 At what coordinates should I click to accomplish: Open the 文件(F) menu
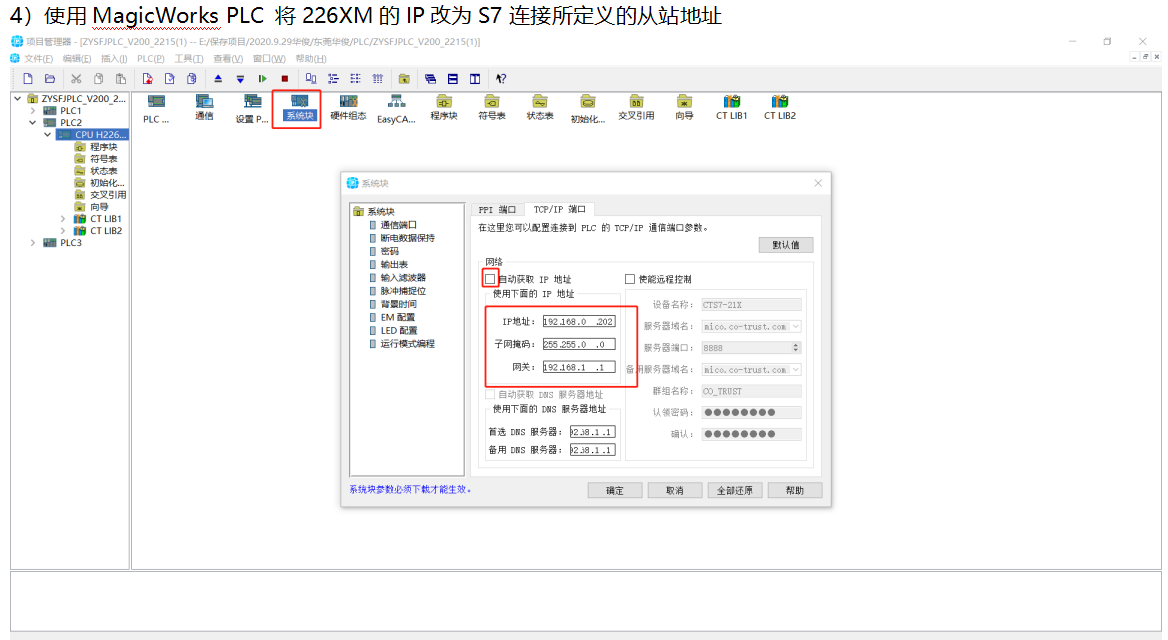(38, 58)
